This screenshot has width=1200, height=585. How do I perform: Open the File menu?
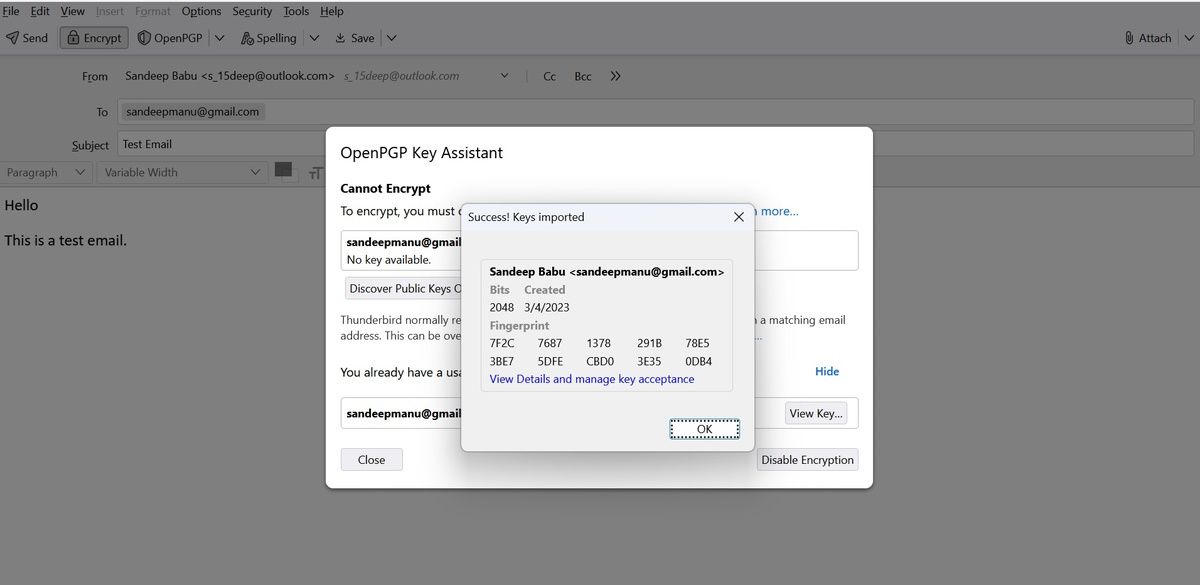[x=11, y=11]
